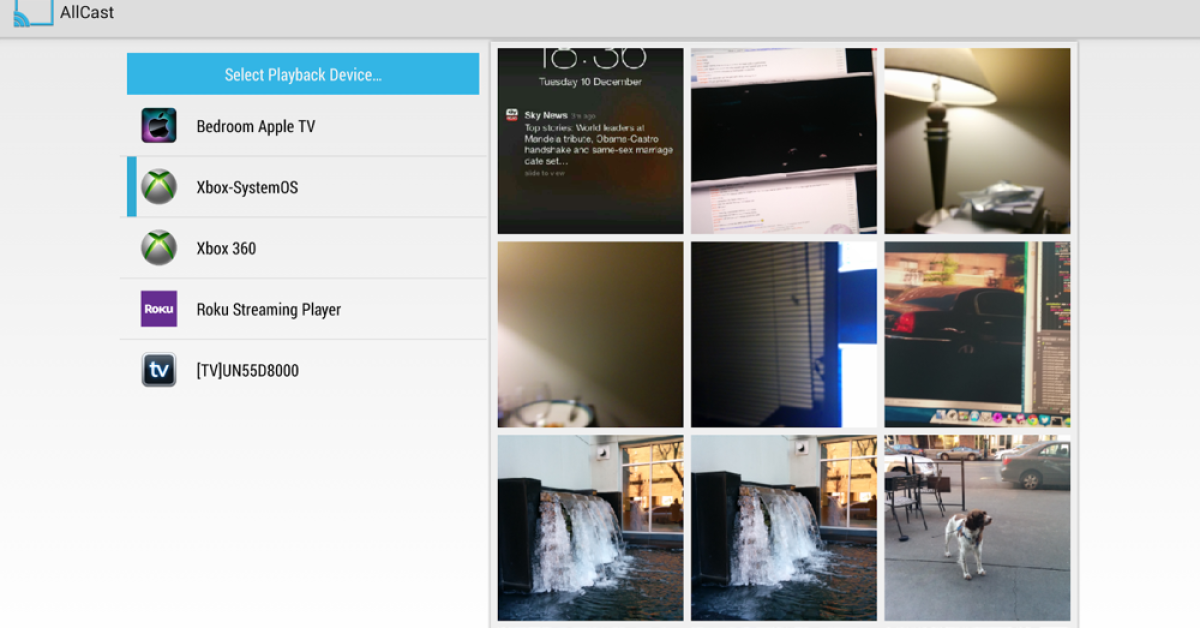Choose Xbox 360 as playback device
This screenshot has height=628, width=1200.
(303, 248)
